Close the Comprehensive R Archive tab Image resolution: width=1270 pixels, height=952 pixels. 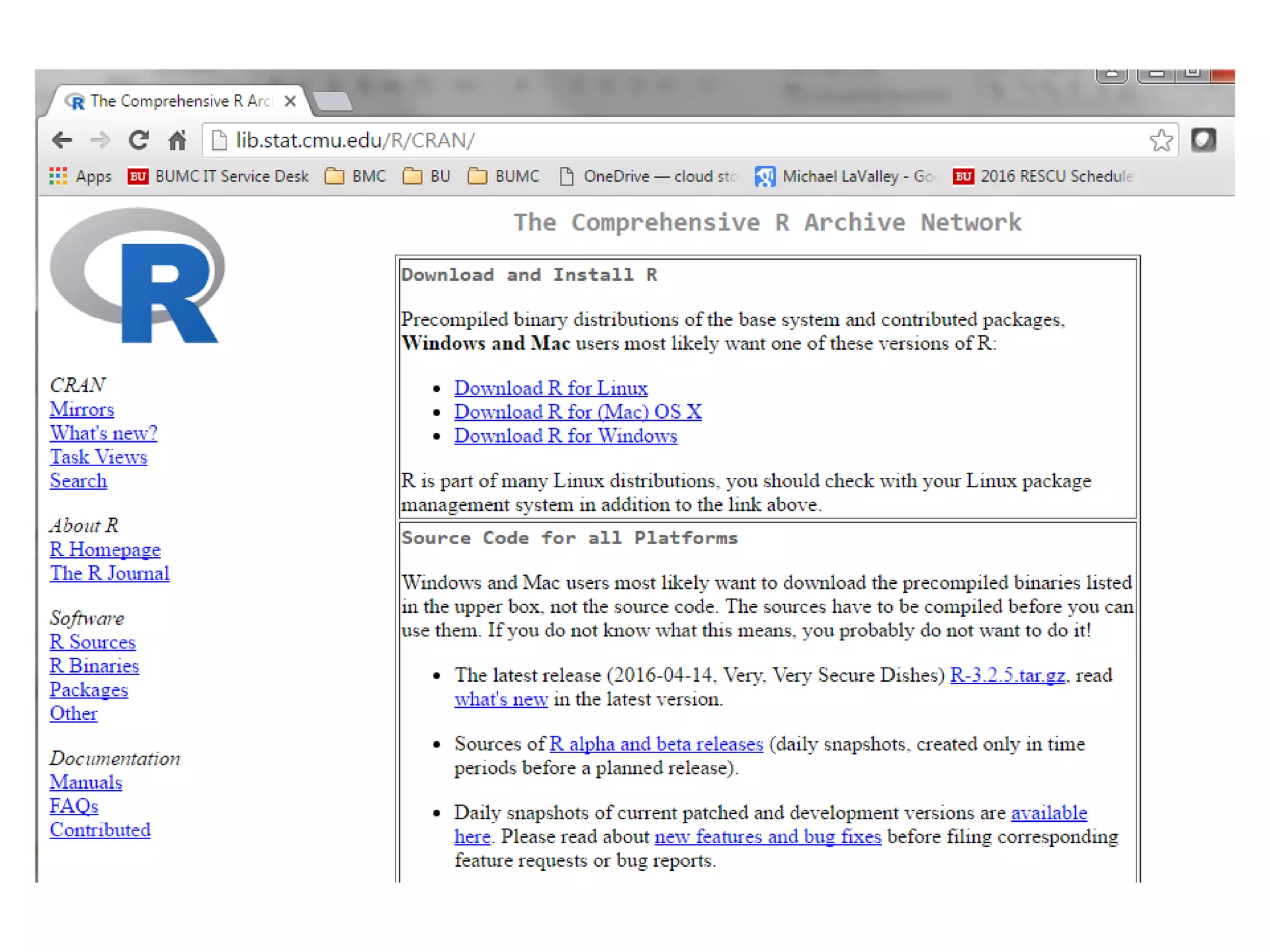(290, 101)
